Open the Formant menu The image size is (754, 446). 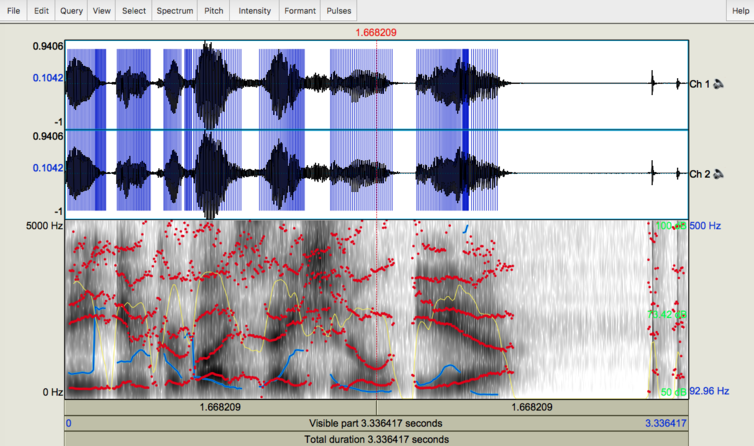pos(298,10)
